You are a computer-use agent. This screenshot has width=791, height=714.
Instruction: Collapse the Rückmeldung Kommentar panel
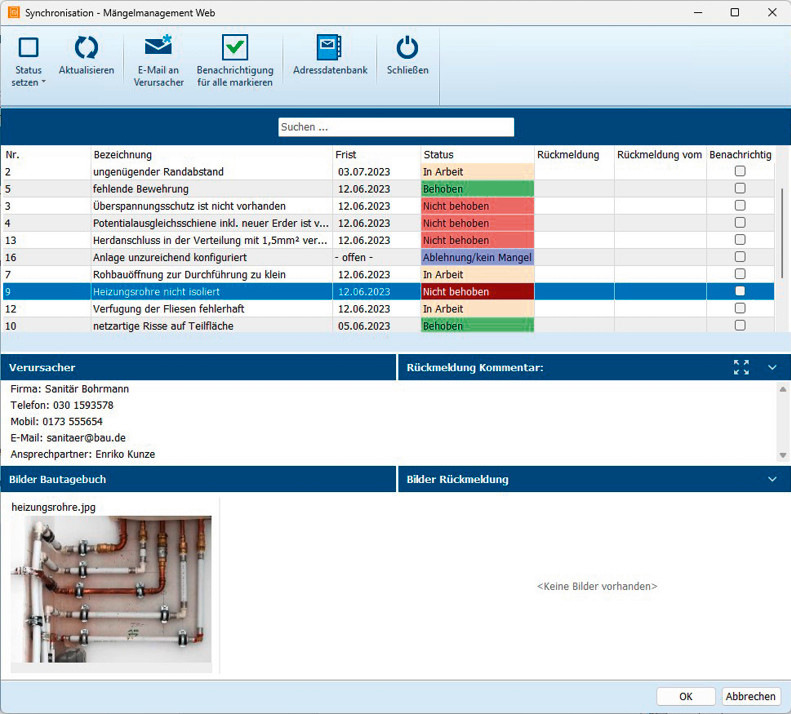pos(772,368)
